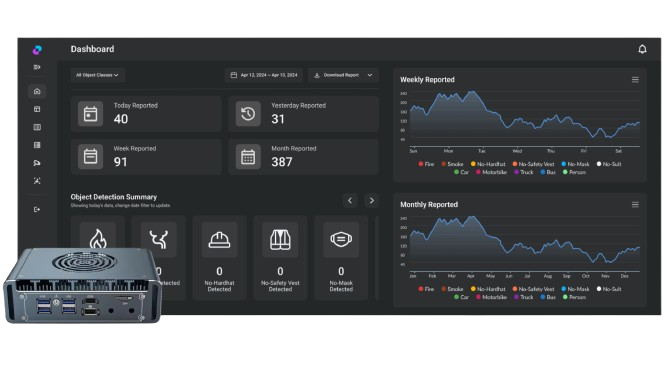Viewport: 666px width, 375px height.
Task: Toggle Motorbike series in Monthly Reported legend
Action: point(491,297)
